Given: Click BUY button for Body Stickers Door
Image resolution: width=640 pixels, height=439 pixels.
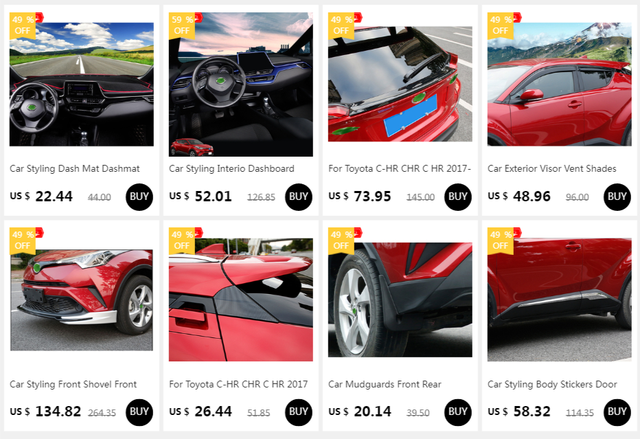Looking at the screenshot, I should 617,412.
